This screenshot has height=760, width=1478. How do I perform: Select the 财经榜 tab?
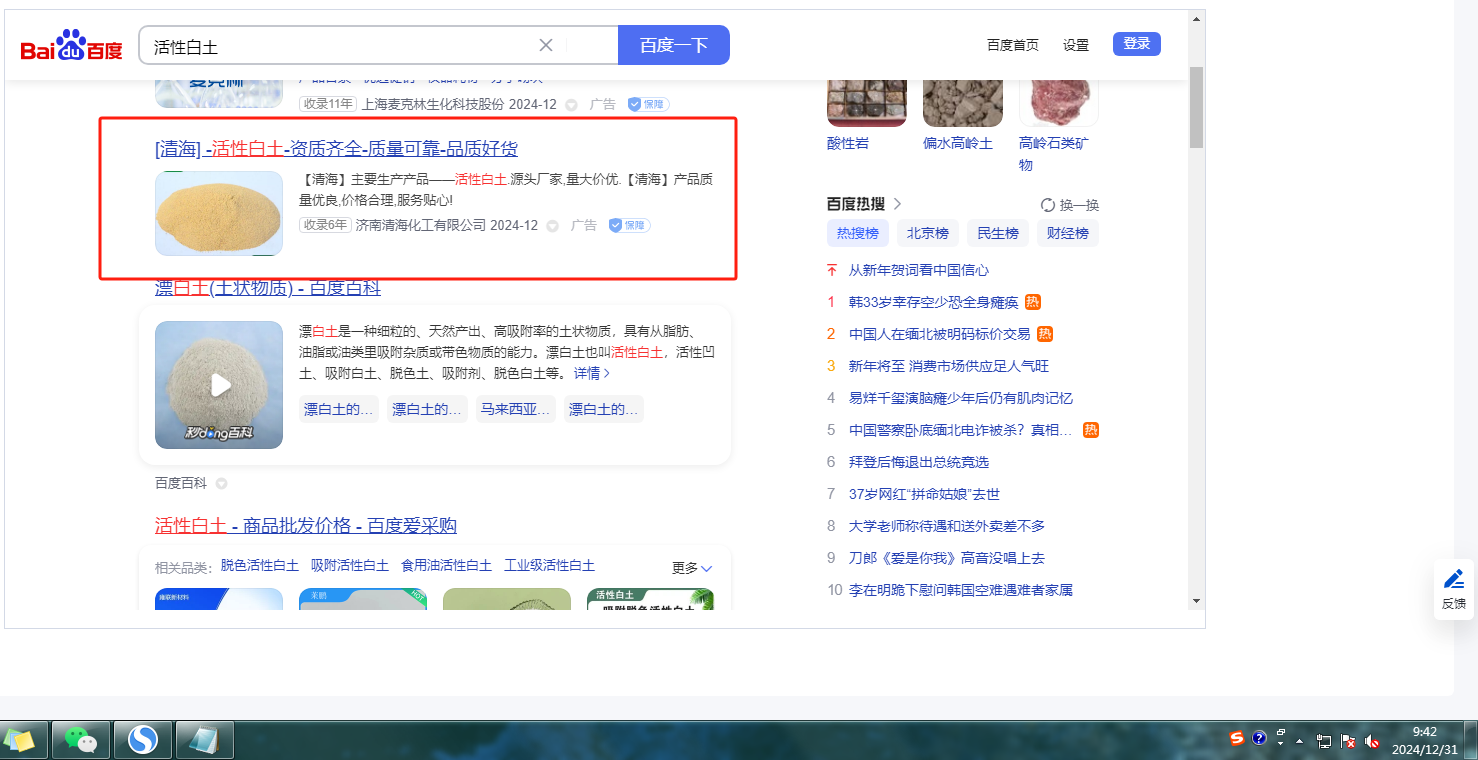[1067, 233]
